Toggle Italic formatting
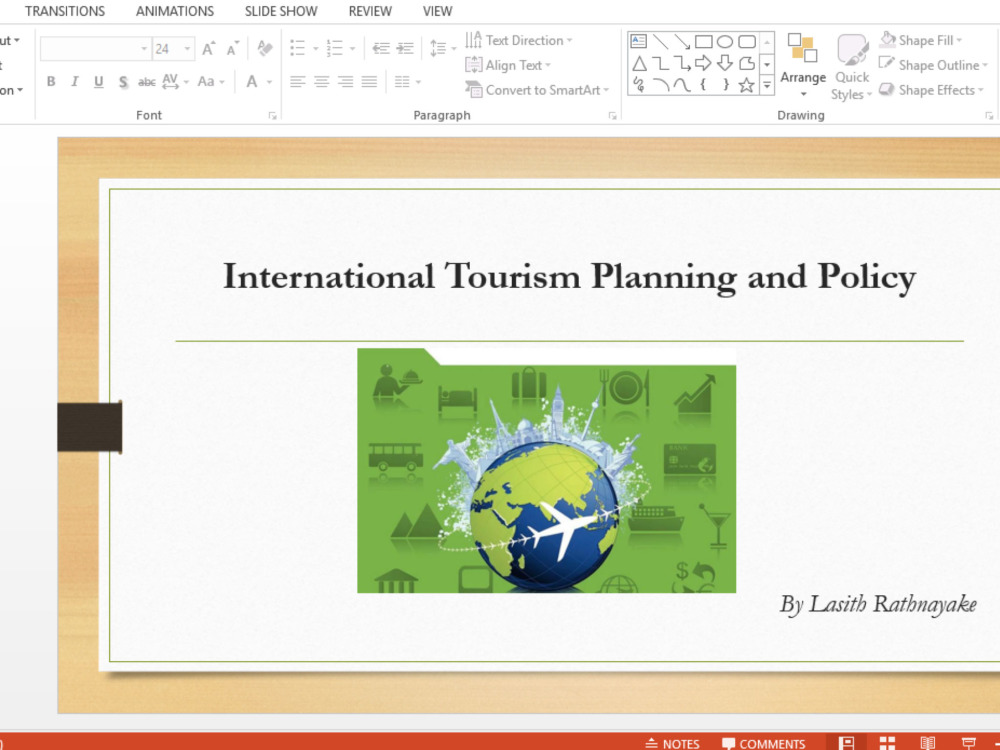 75,82
